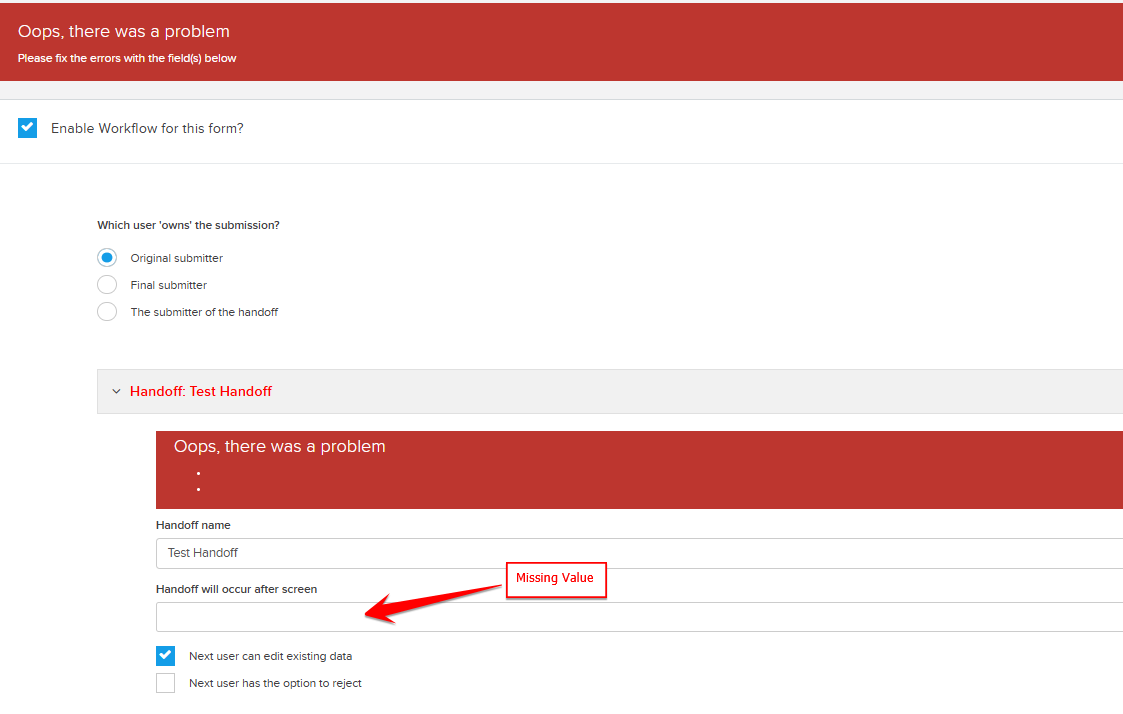Click the 'Missing Value' callout box
Screen dimensions: 1123x714
click(x=556, y=578)
